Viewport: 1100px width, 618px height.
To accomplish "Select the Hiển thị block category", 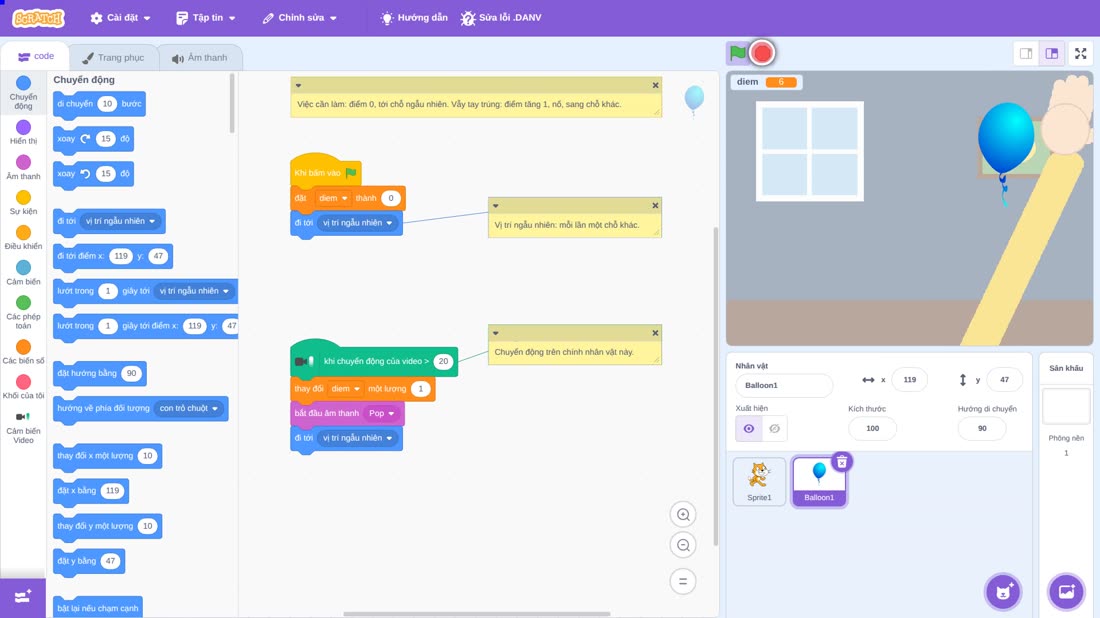I will [23, 132].
